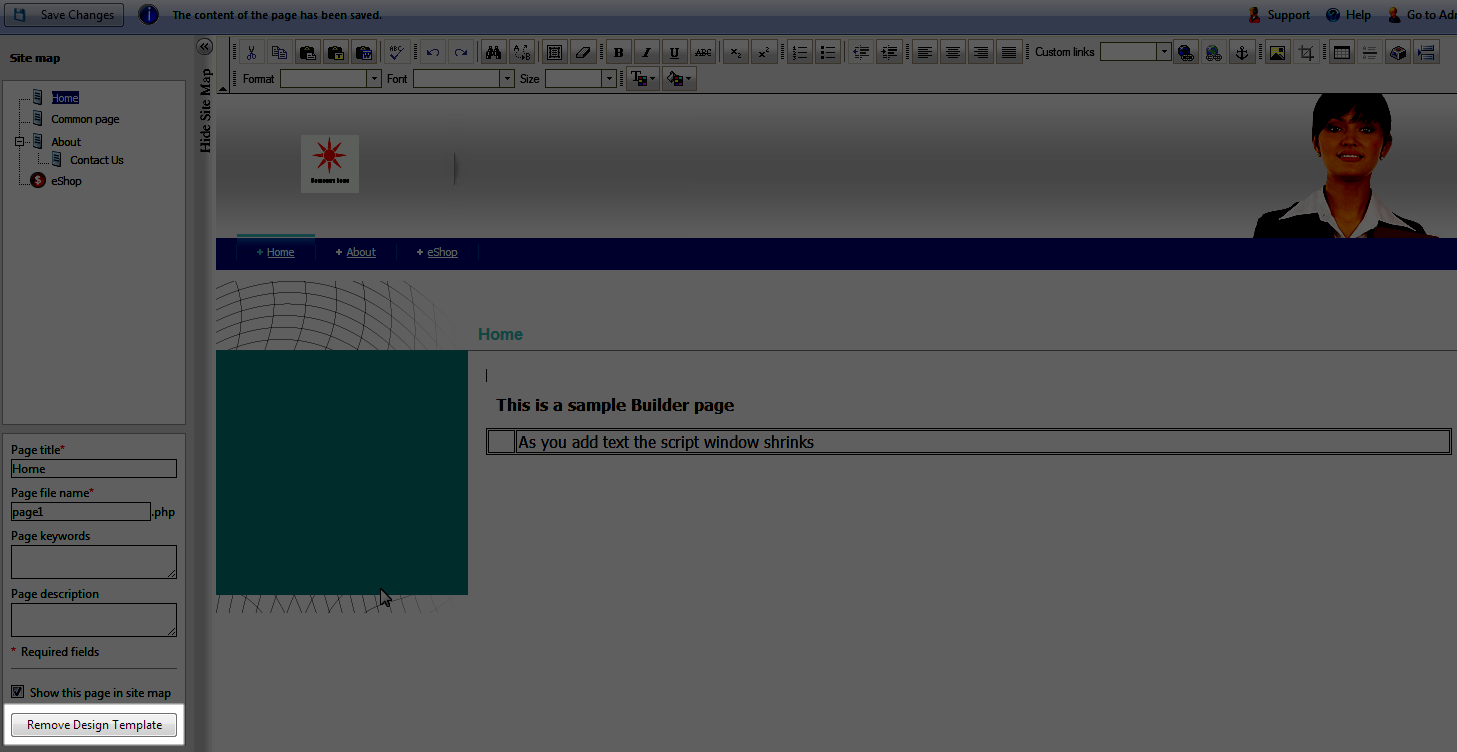Toggle bold formatting

(618, 52)
